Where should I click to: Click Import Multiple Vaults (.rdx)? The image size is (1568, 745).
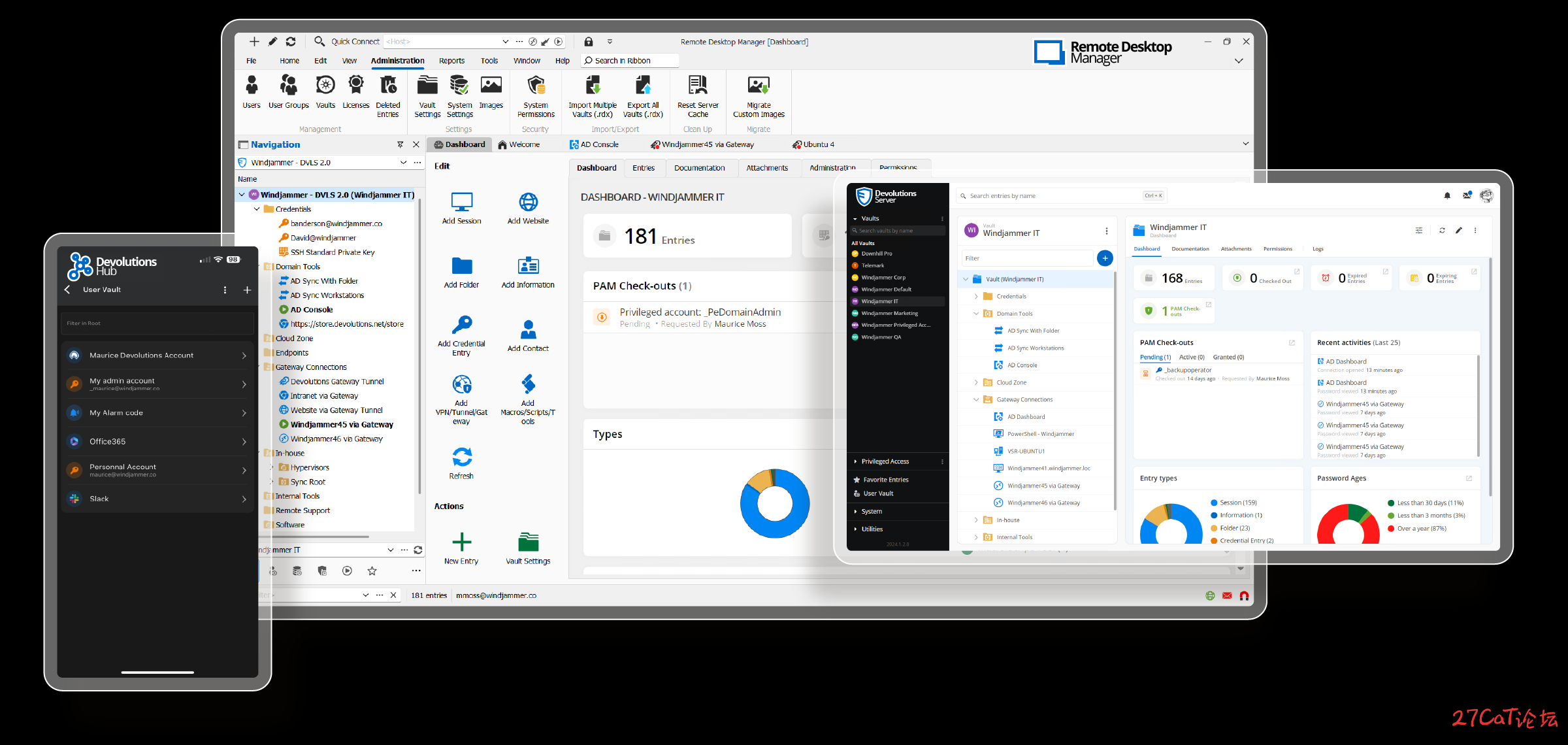(593, 96)
